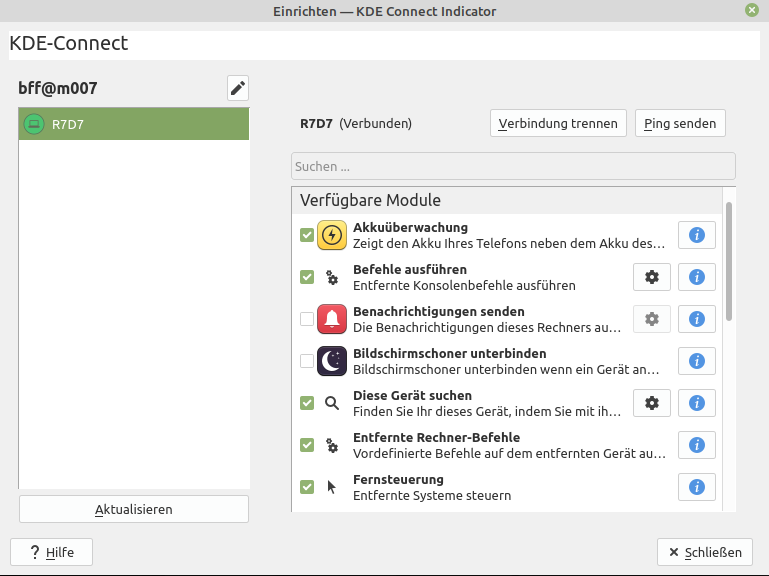This screenshot has width=769, height=576.
Task: Click the red bell Benachrichtigungen icon
Action: (332, 319)
